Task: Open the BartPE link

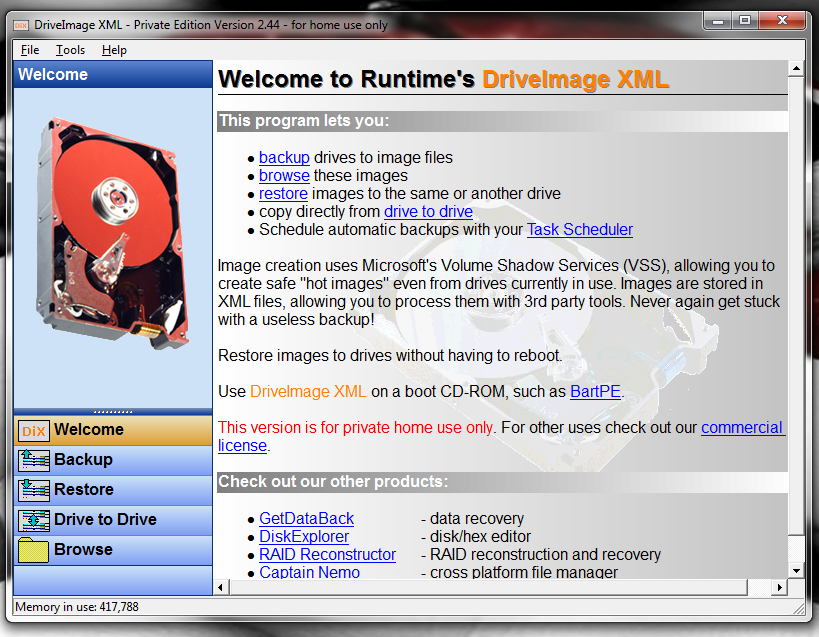Action: [x=595, y=392]
